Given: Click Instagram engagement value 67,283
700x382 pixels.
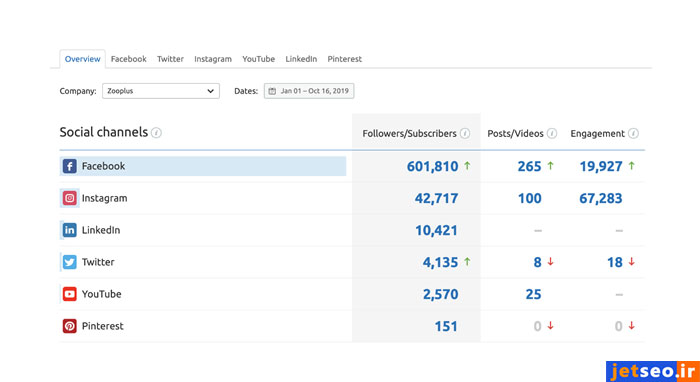Looking at the screenshot, I should [601, 198].
